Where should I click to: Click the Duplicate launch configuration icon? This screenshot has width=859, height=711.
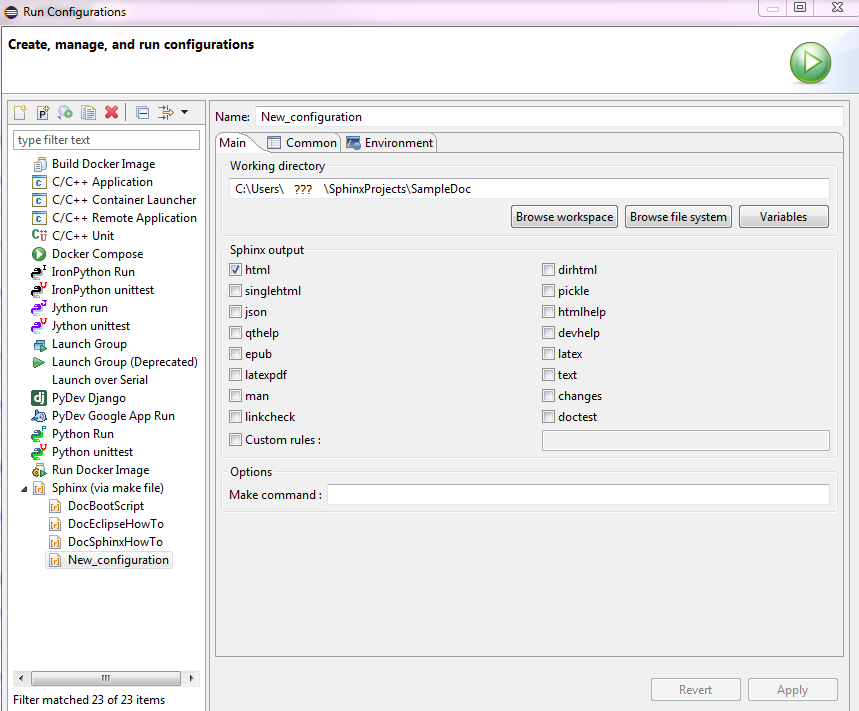88,113
